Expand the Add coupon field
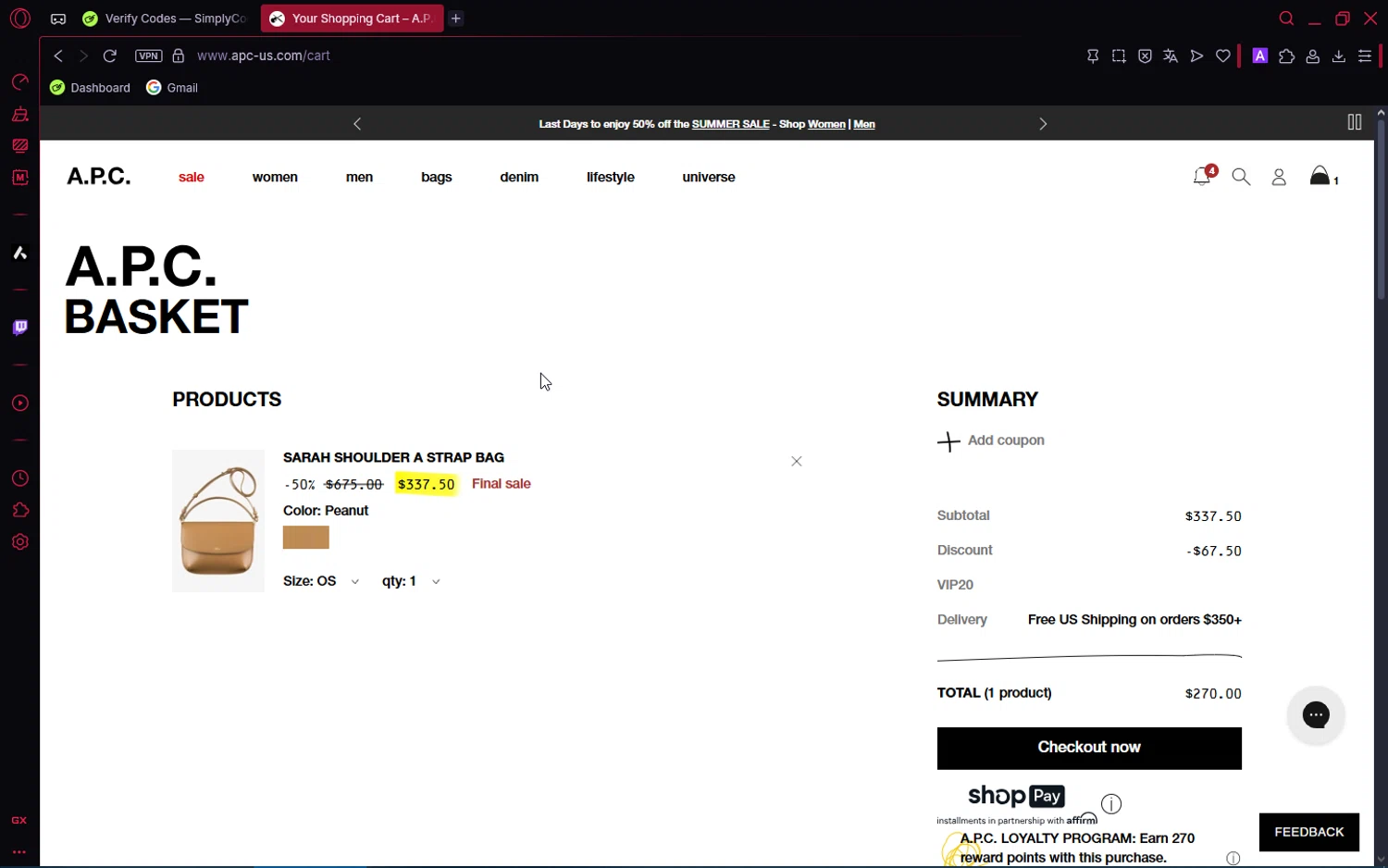 point(991,441)
